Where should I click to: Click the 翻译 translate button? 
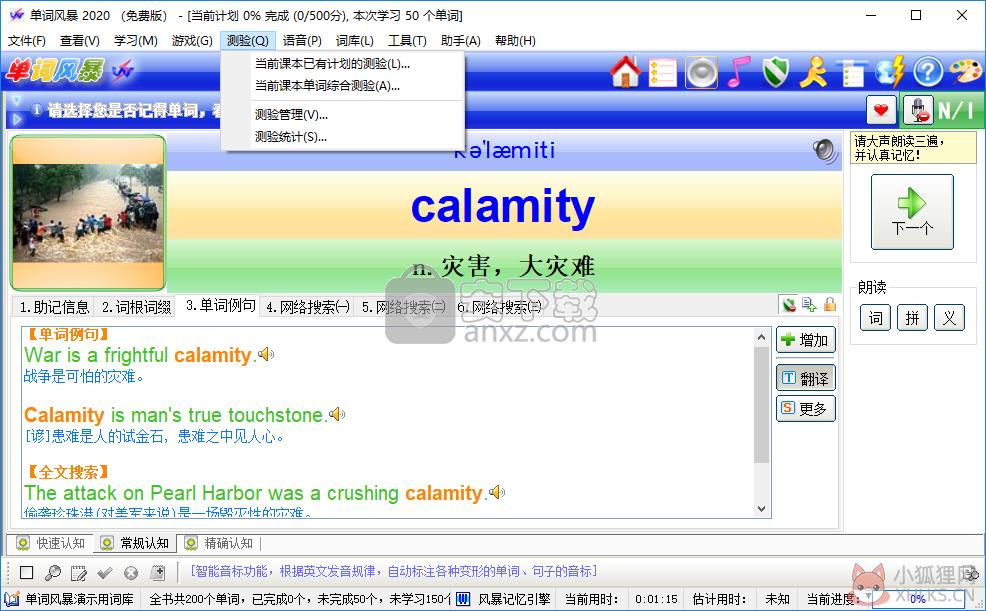coord(806,378)
